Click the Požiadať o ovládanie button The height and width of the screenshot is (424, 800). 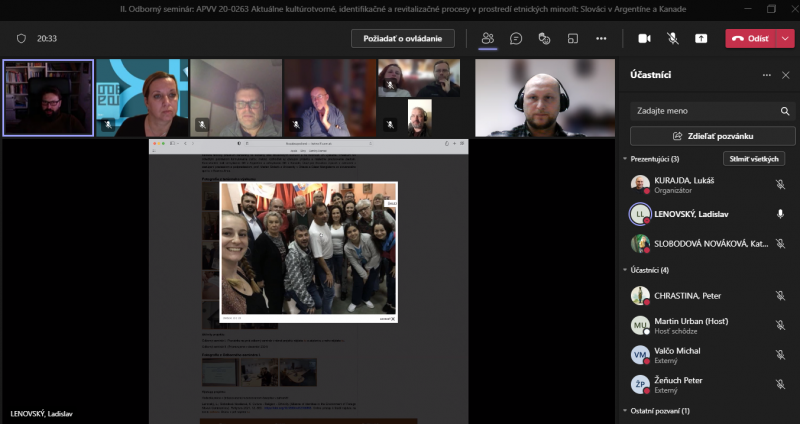coord(403,38)
